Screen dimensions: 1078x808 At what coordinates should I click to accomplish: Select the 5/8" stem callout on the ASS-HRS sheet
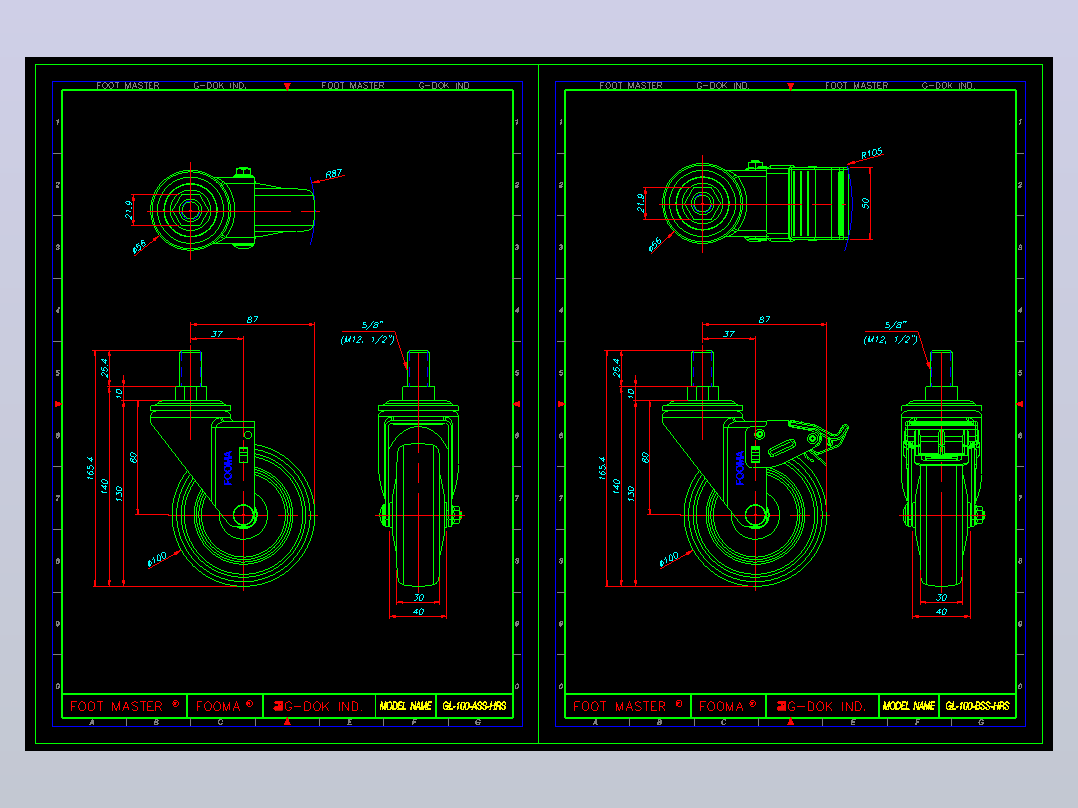pyautogui.click(x=372, y=325)
